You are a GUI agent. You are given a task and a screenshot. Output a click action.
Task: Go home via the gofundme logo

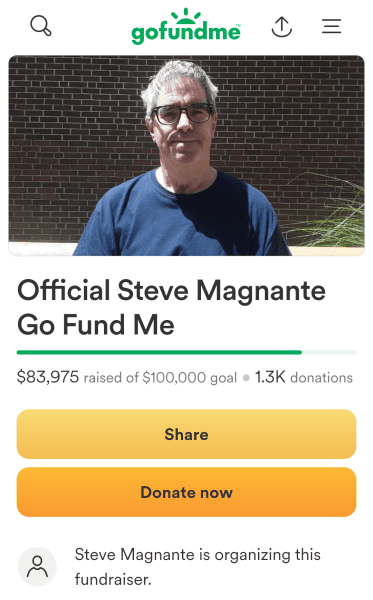186,26
